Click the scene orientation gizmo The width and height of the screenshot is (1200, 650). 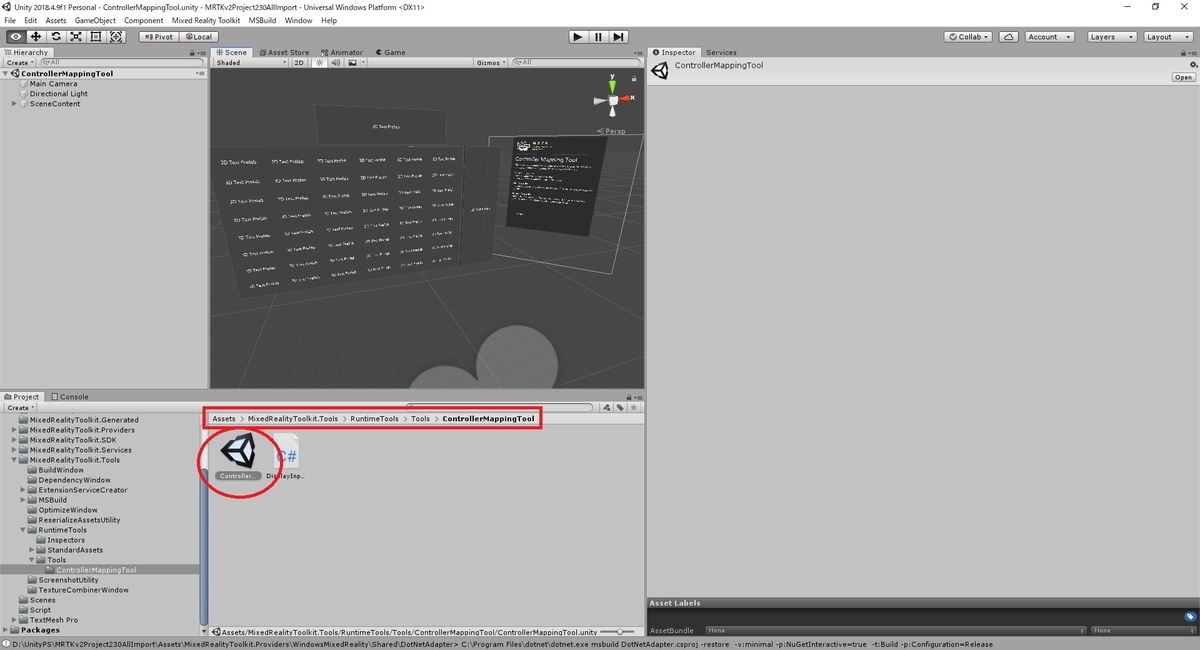click(613, 100)
